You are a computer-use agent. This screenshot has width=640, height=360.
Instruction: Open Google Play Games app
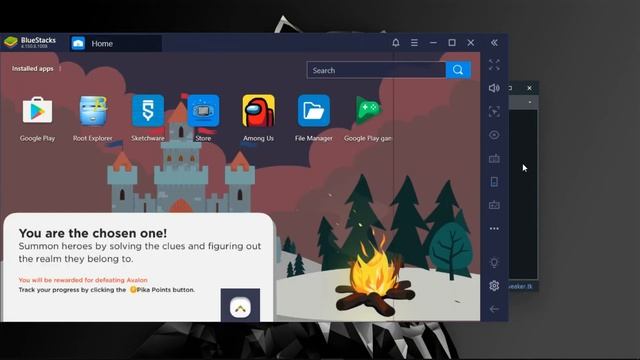(x=368, y=111)
